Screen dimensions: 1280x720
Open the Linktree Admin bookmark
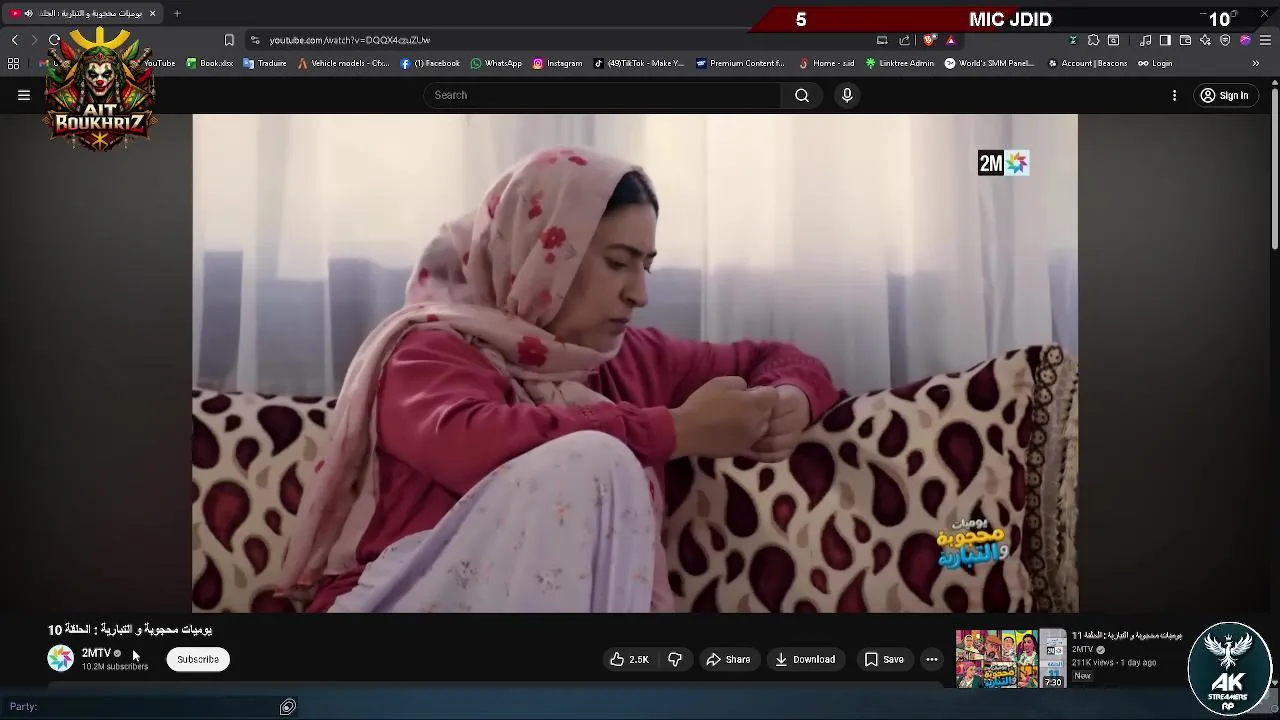pos(900,63)
